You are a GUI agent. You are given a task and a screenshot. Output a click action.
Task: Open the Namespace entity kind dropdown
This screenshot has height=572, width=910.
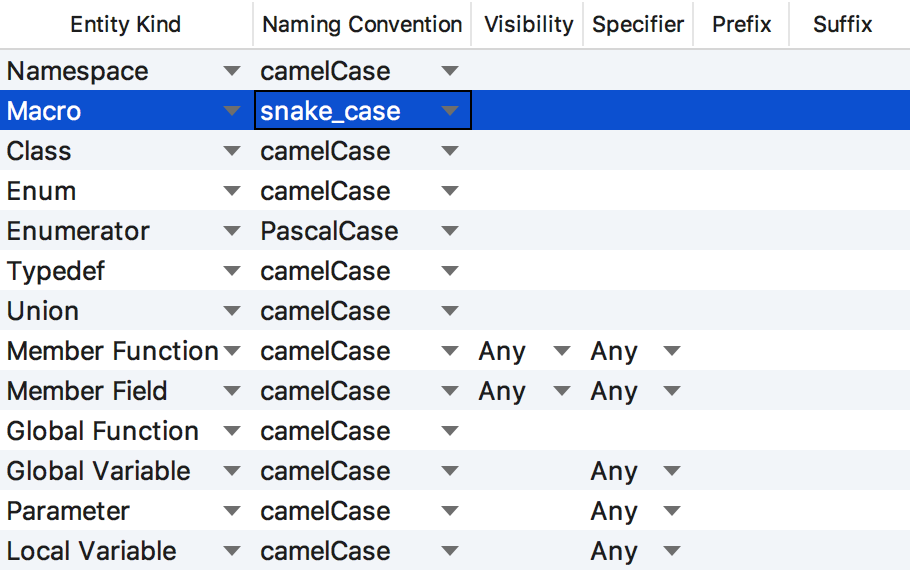point(232,71)
